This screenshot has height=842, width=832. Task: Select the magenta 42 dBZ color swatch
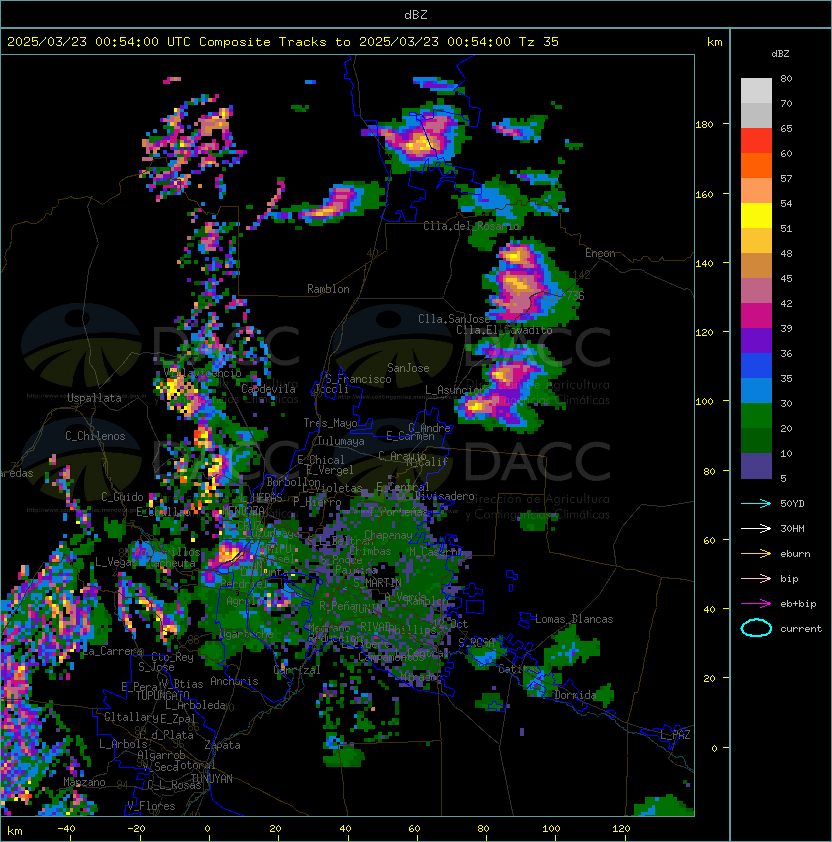pos(756,316)
